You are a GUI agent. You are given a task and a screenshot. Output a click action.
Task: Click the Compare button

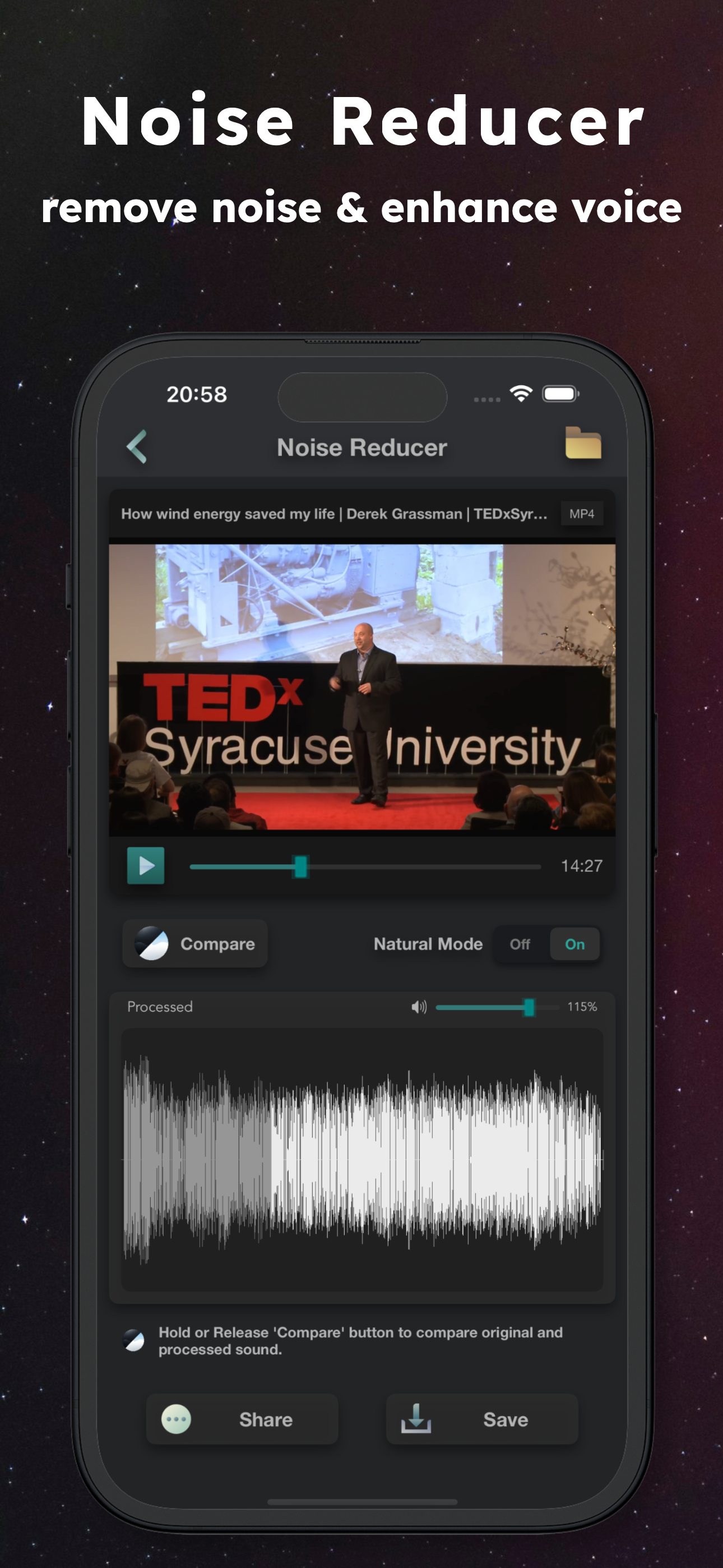(194, 943)
